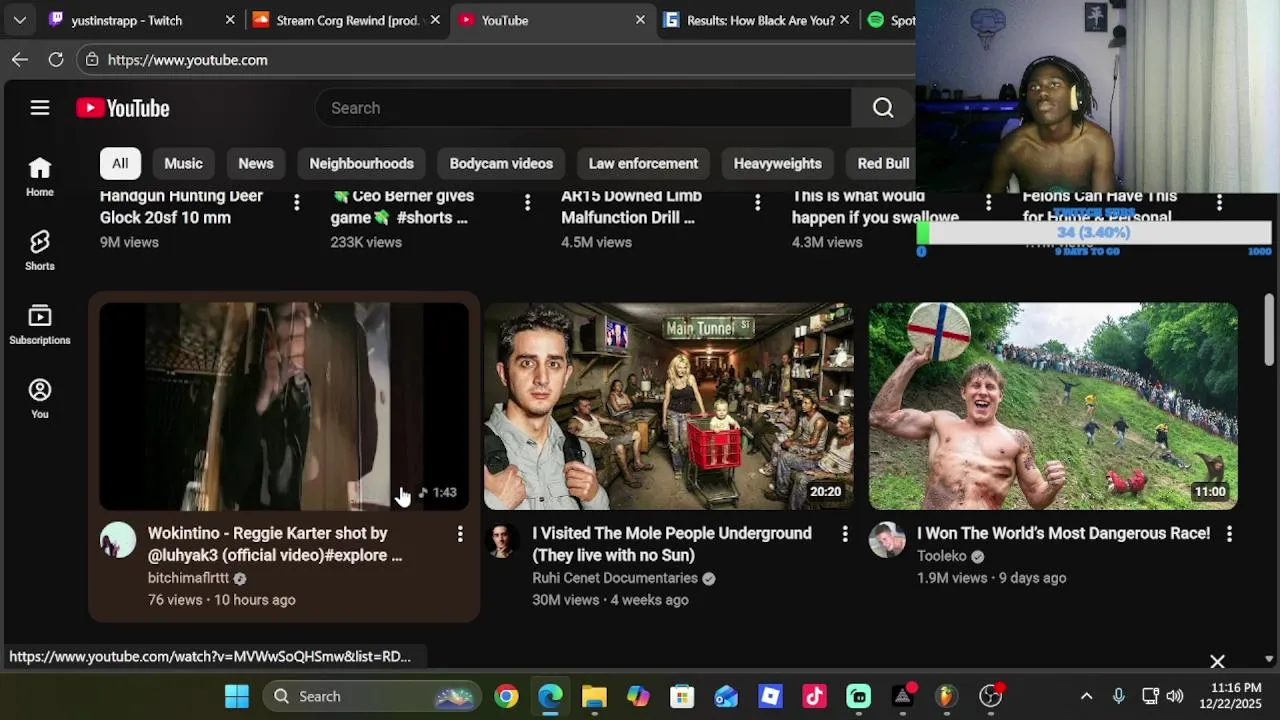Screen dimensions: 1280x720
Task: Open the Windows Start menu
Action: [237, 696]
